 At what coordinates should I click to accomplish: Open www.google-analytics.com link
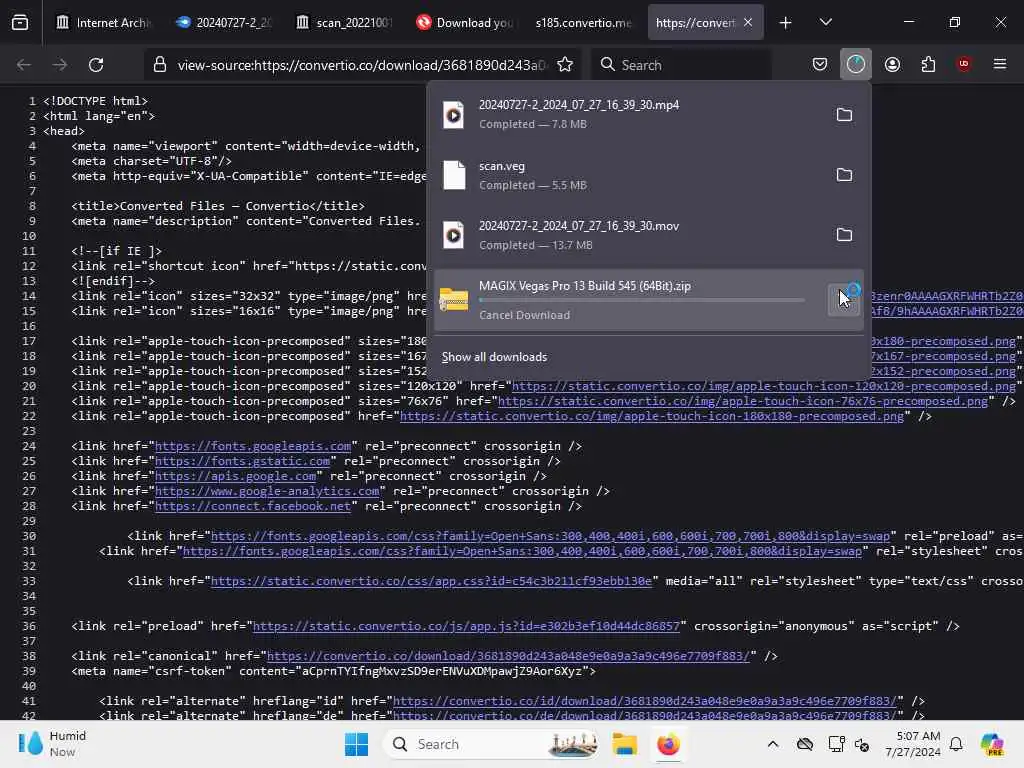[267, 491]
